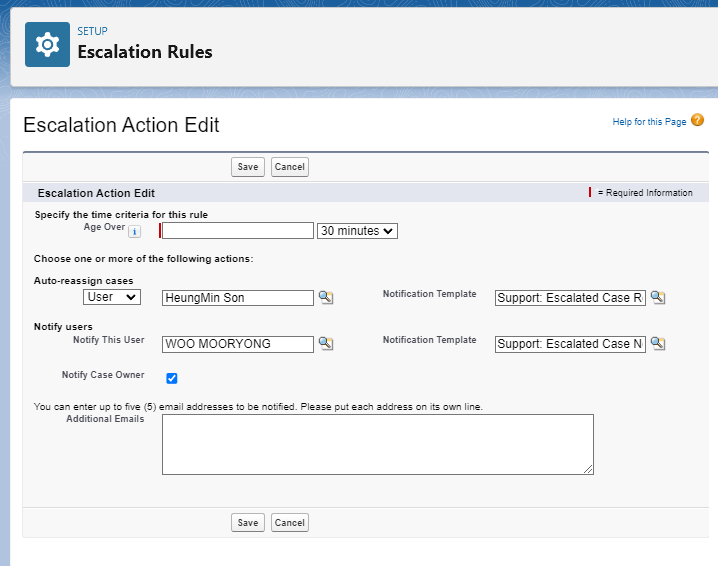The width and height of the screenshot is (718, 566).
Task: Click the Setup gear icon
Action: coord(47,44)
